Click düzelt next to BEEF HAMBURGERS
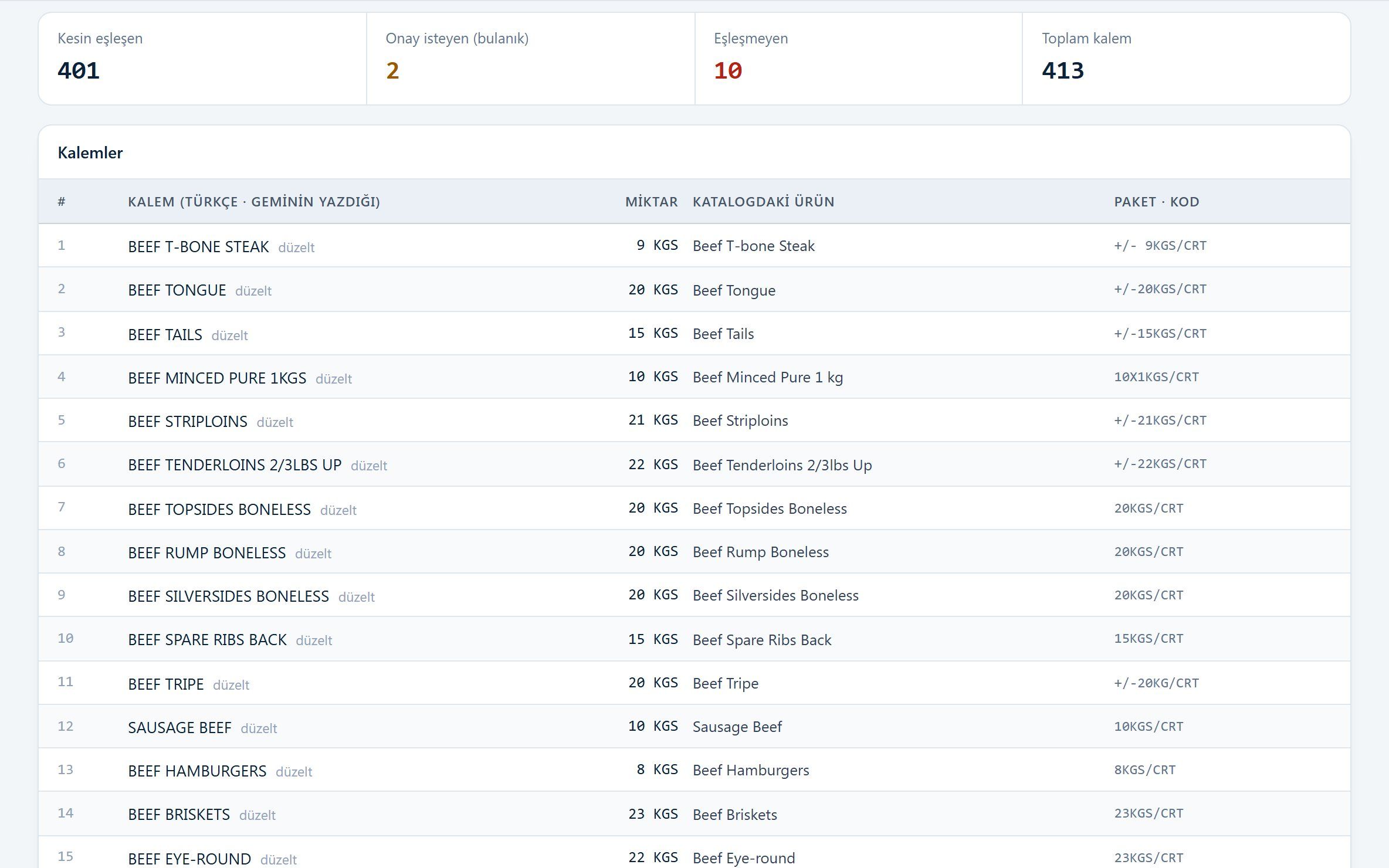Image resolution: width=1389 pixels, height=868 pixels. [294, 772]
